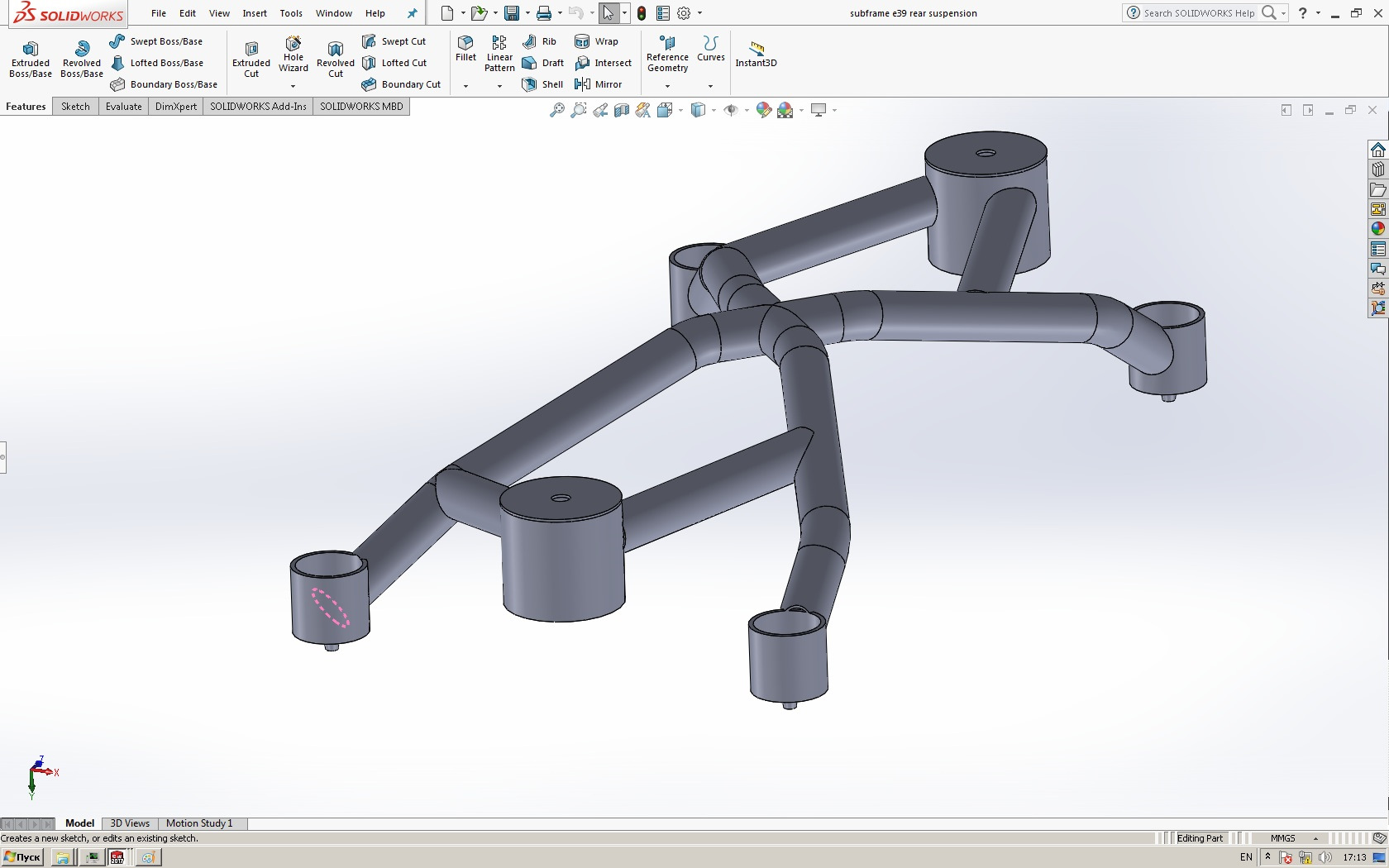Click the Shell feature tool
This screenshot has width=1389, height=868.
tap(542, 83)
